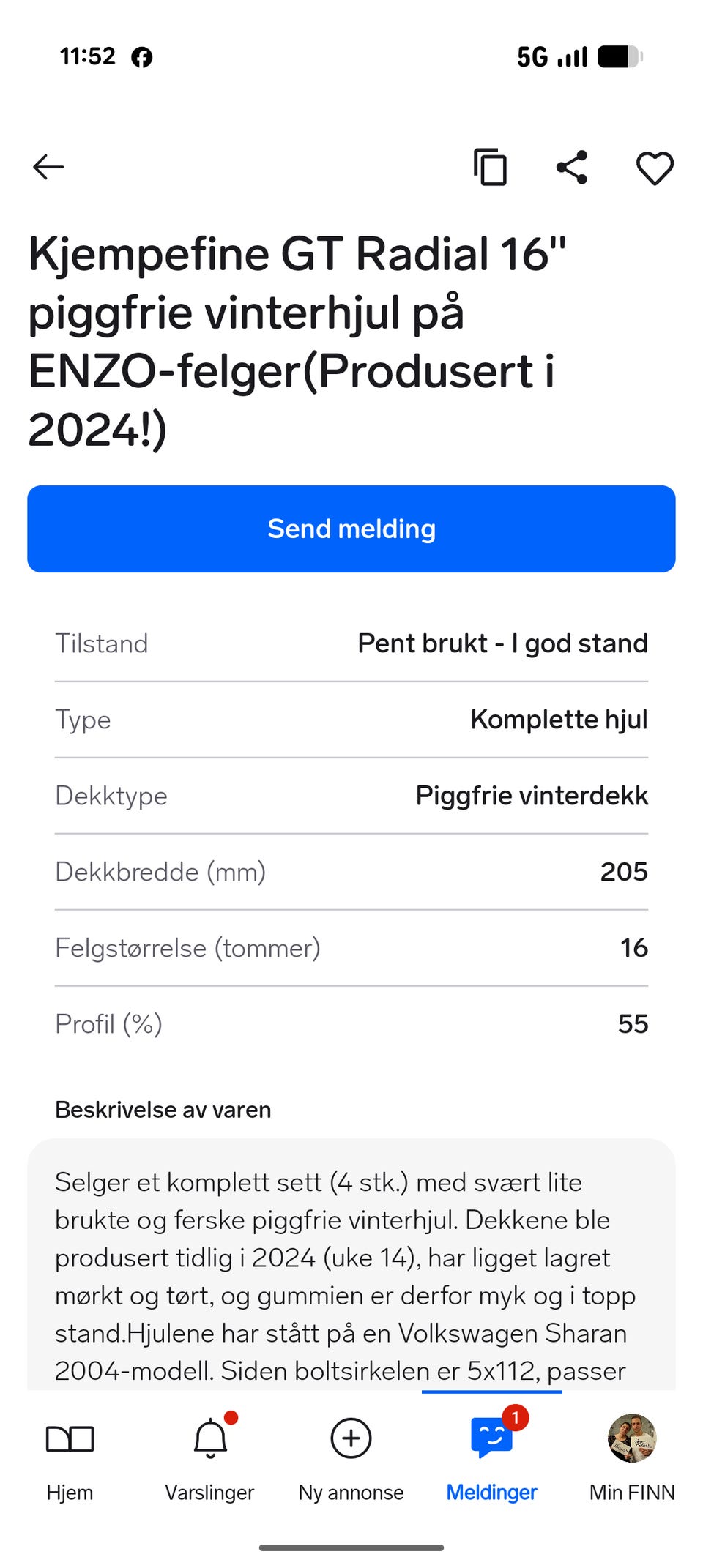Open Min FINN profile picture
The height and width of the screenshot is (1568, 703).
tap(632, 1438)
